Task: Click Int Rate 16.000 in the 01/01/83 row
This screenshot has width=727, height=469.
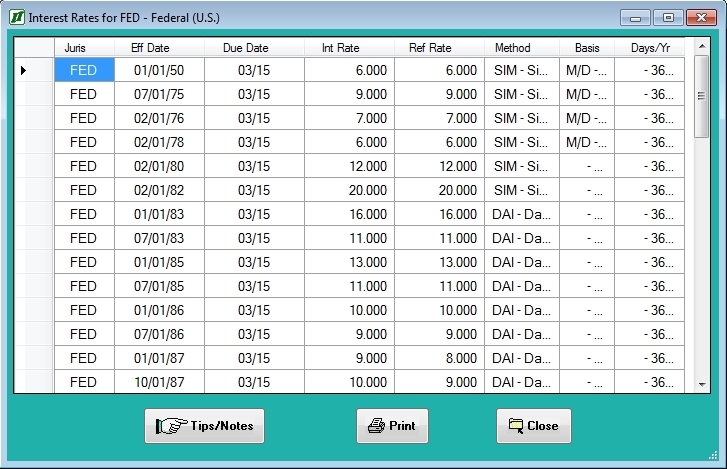Action: pos(350,214)
